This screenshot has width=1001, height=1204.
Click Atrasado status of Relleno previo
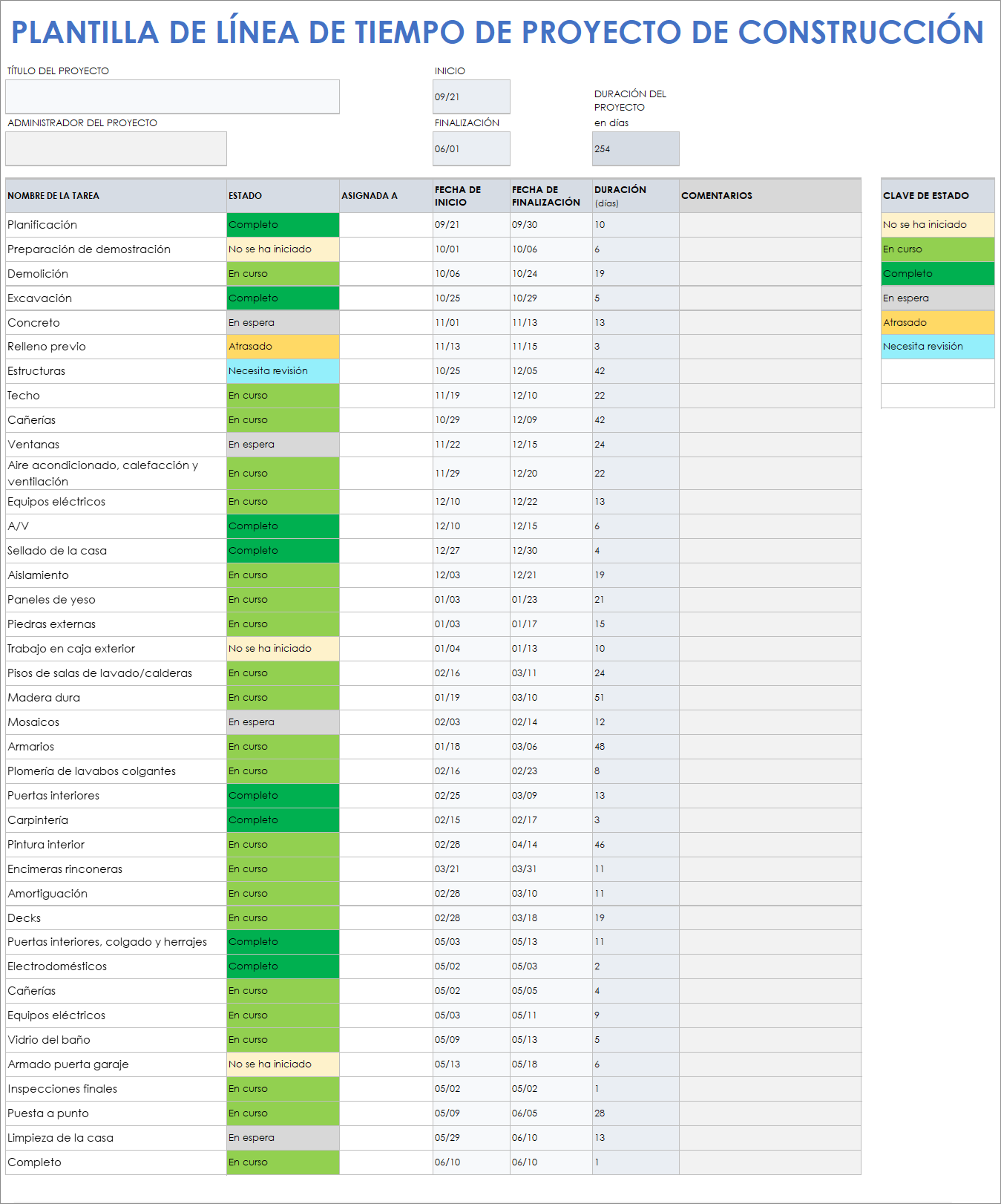coord(283,347)
